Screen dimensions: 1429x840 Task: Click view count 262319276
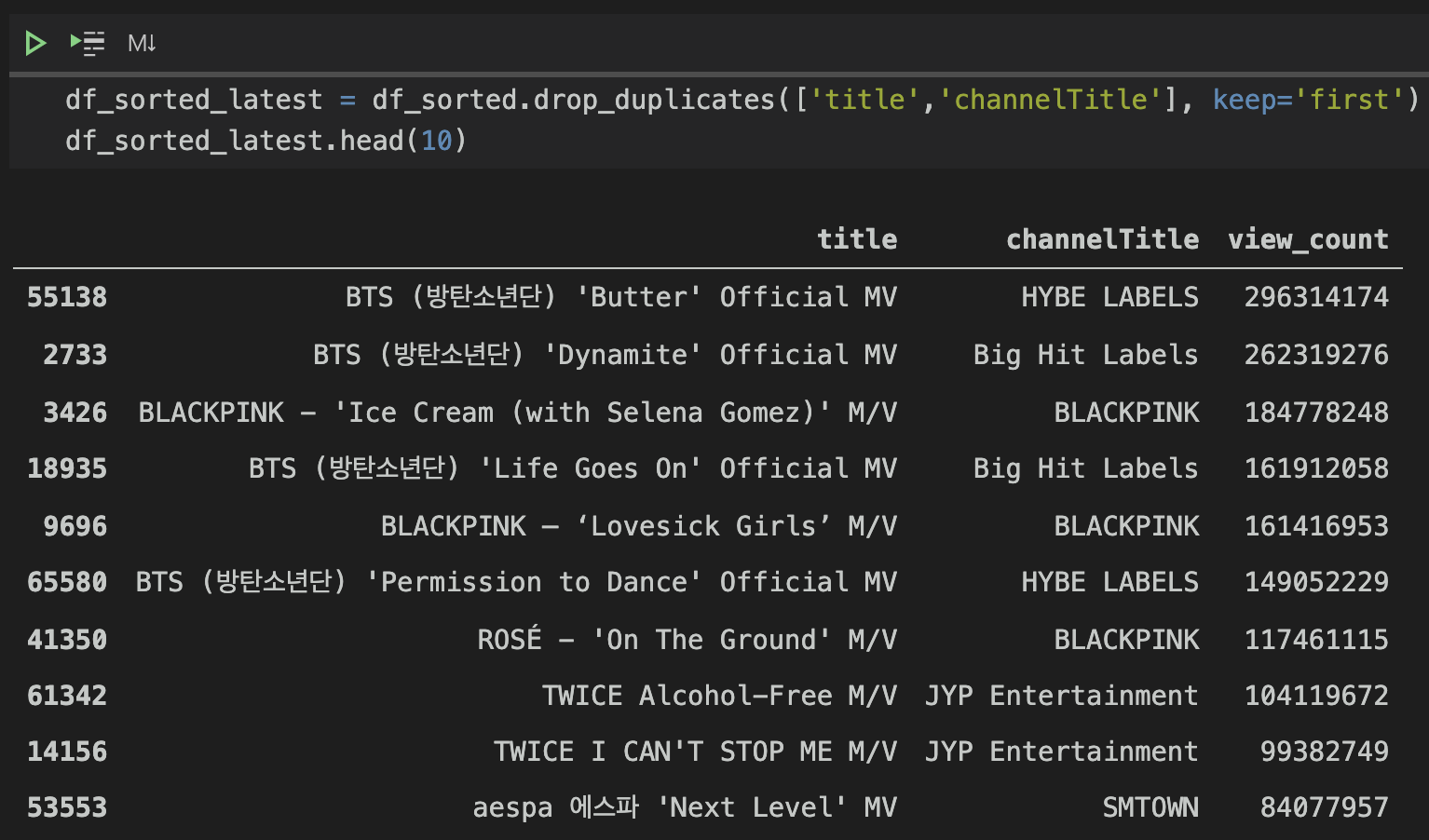pos(1316,355)
